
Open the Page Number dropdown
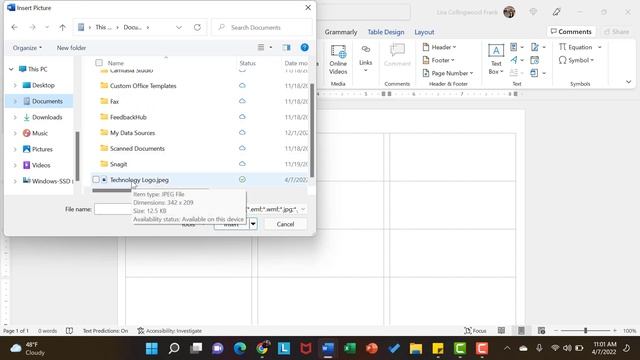tap(448, 73)
